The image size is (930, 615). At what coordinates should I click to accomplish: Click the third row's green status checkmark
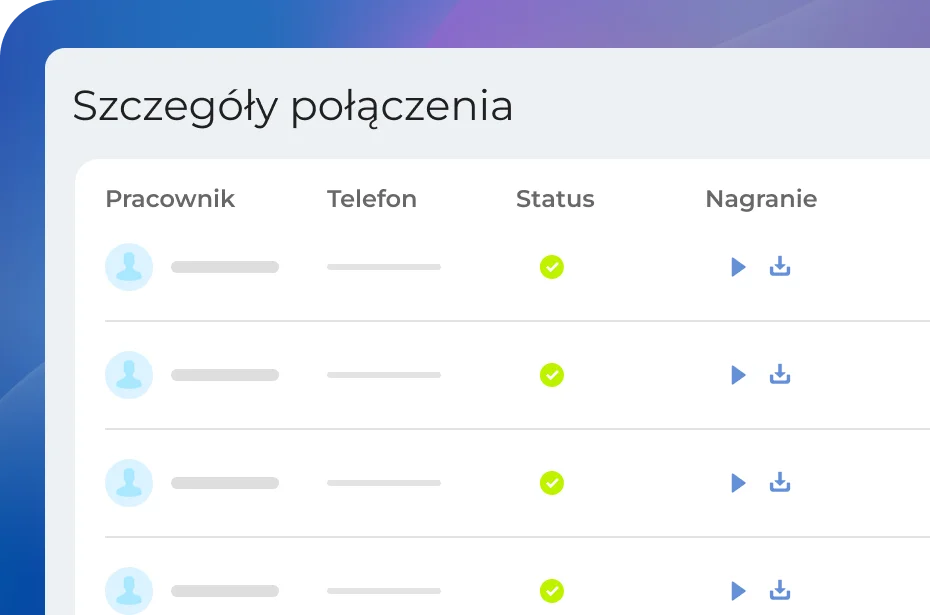552,483
